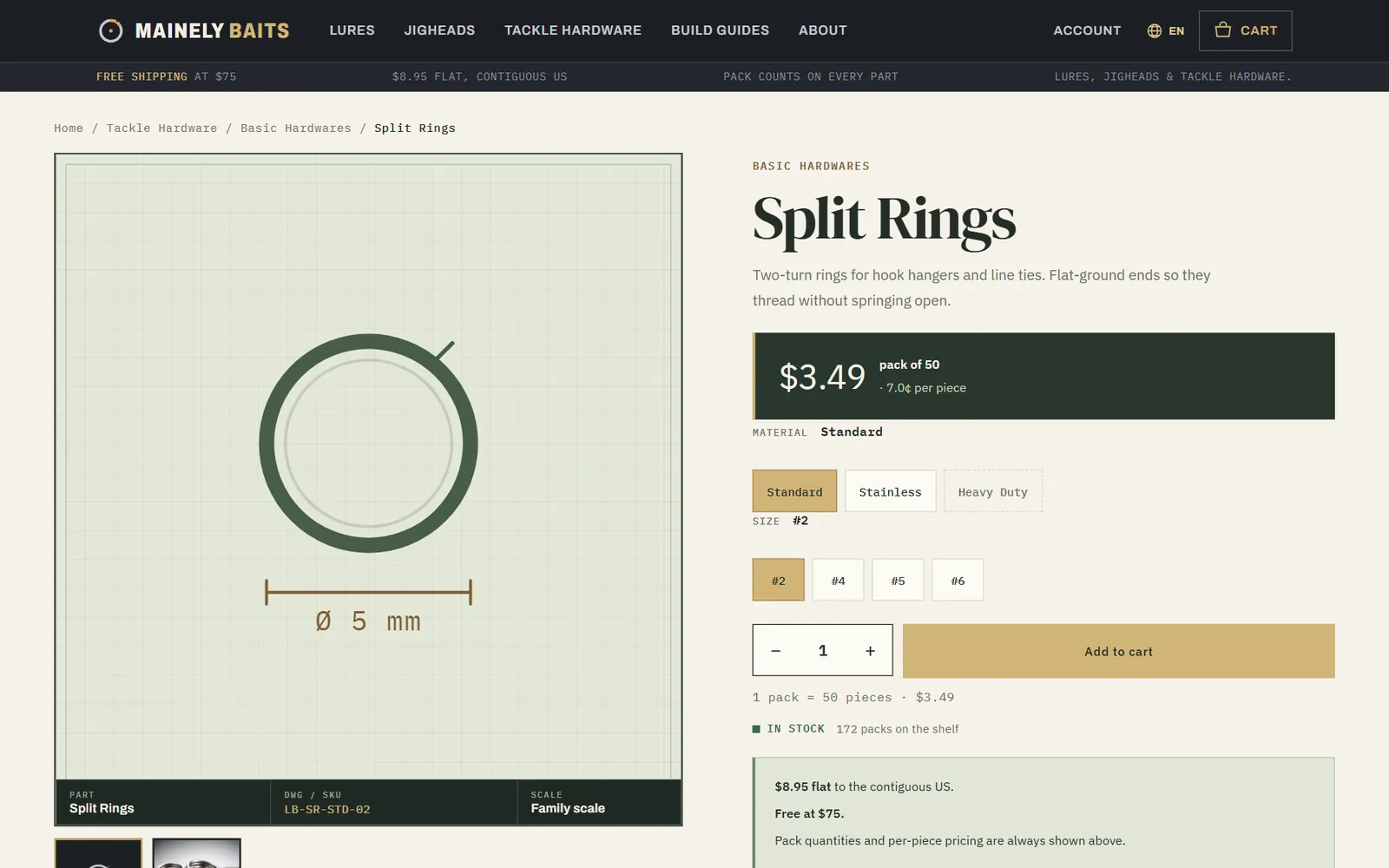Click the SKU text LB-SR-STD-02
Viewport: 1389px width, 868px height.
327,809
